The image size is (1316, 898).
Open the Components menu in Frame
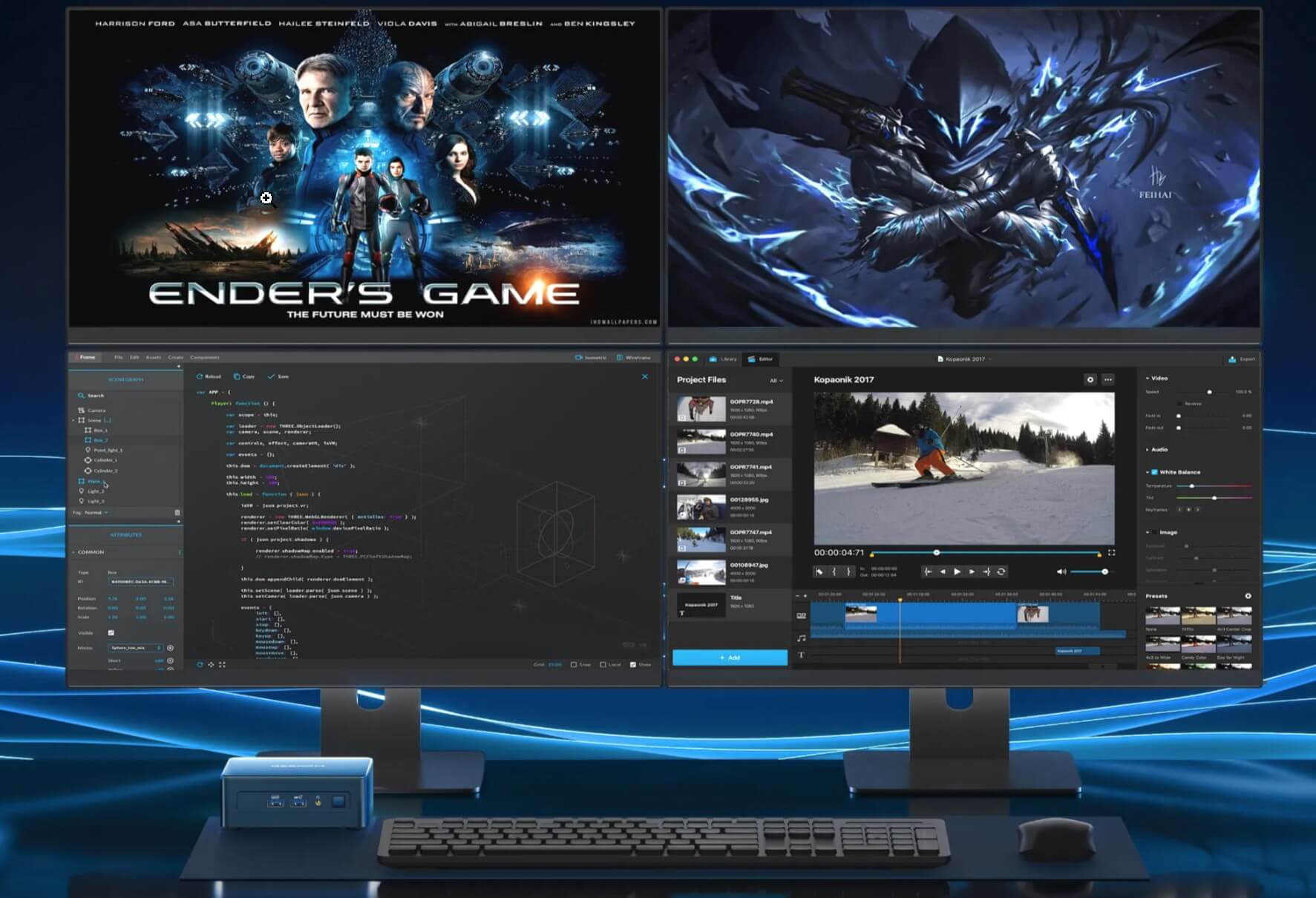click(x=204, y=358)
